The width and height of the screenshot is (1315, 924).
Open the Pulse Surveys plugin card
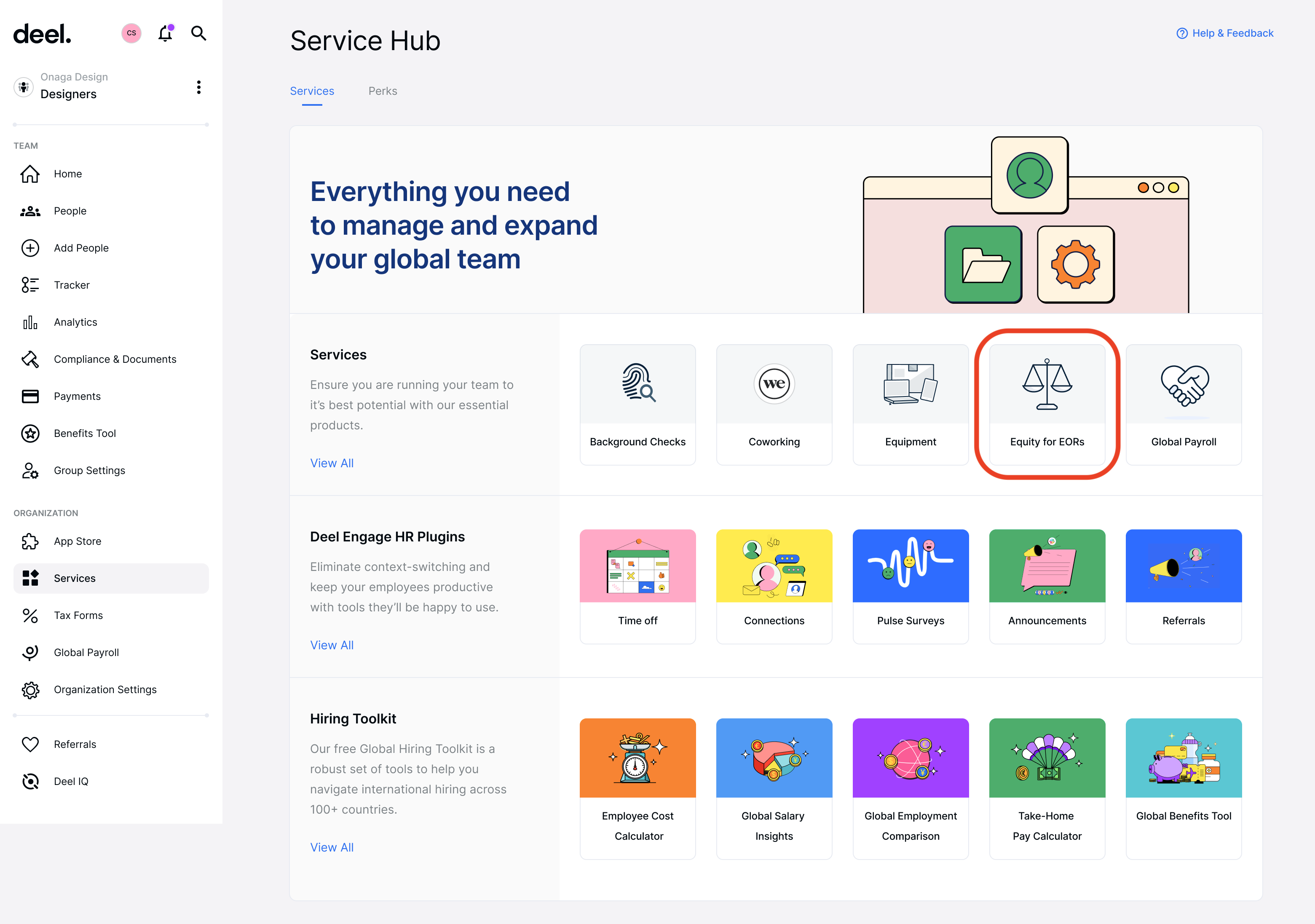click(x=911, y=586)
